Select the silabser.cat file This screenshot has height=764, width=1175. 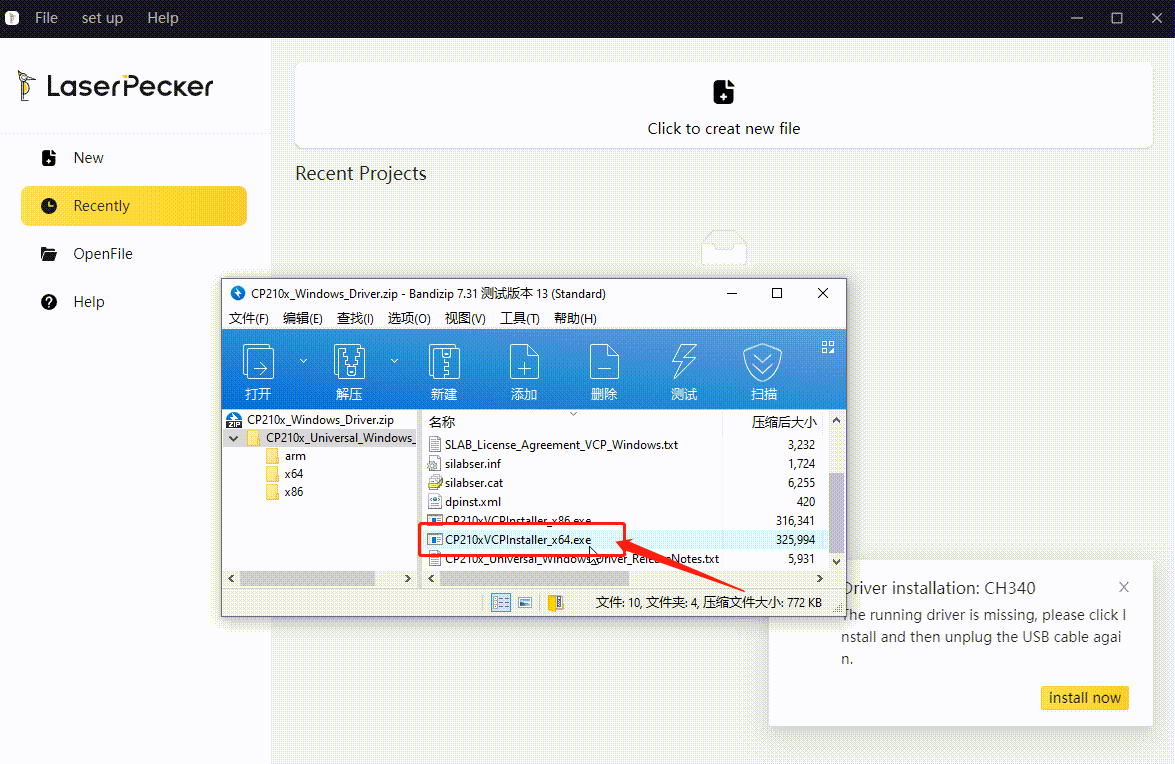coord(474,483)
